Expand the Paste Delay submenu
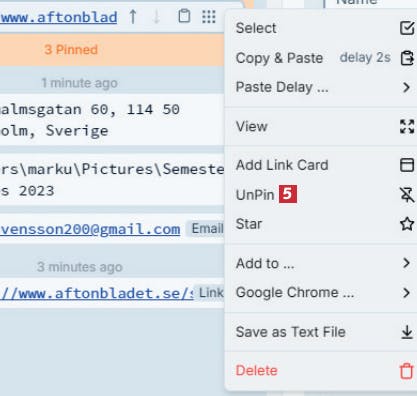Screen dimensions: 417x396 [x=321, y=87]
